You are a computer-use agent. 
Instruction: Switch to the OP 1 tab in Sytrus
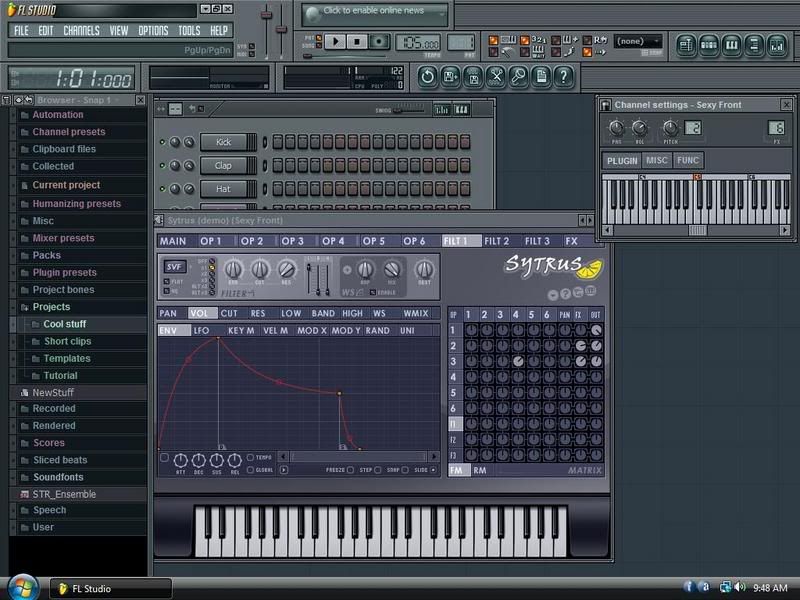tap(211, 241)
